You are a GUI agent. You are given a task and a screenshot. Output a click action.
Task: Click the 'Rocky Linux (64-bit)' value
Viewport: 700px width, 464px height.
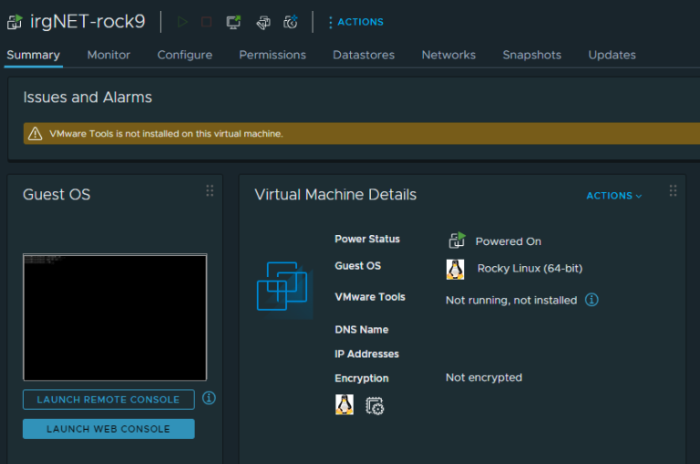pyautogui.click(x=530, y=268)
